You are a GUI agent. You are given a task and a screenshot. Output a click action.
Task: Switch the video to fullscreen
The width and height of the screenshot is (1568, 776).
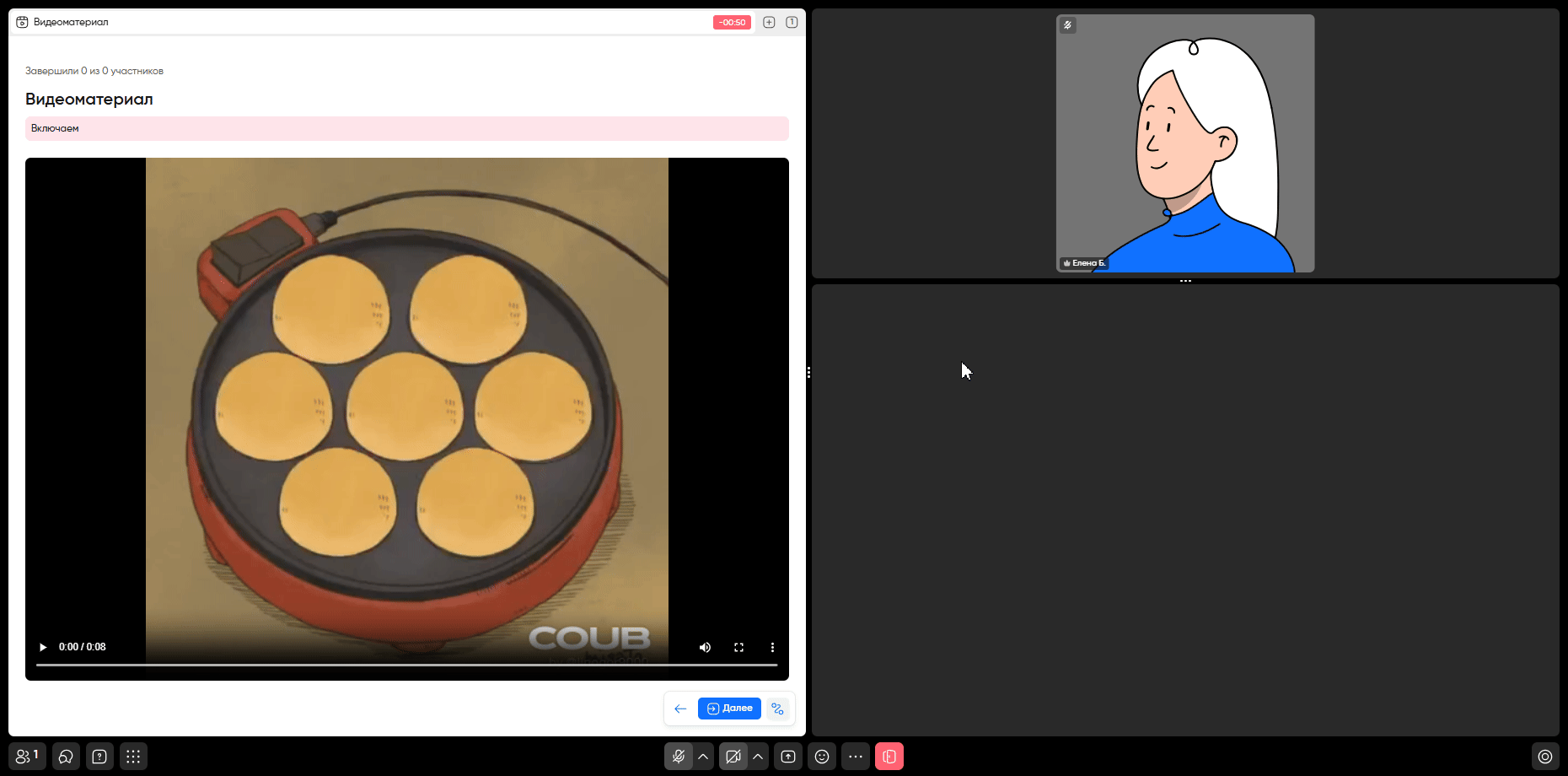coord(738,647)
